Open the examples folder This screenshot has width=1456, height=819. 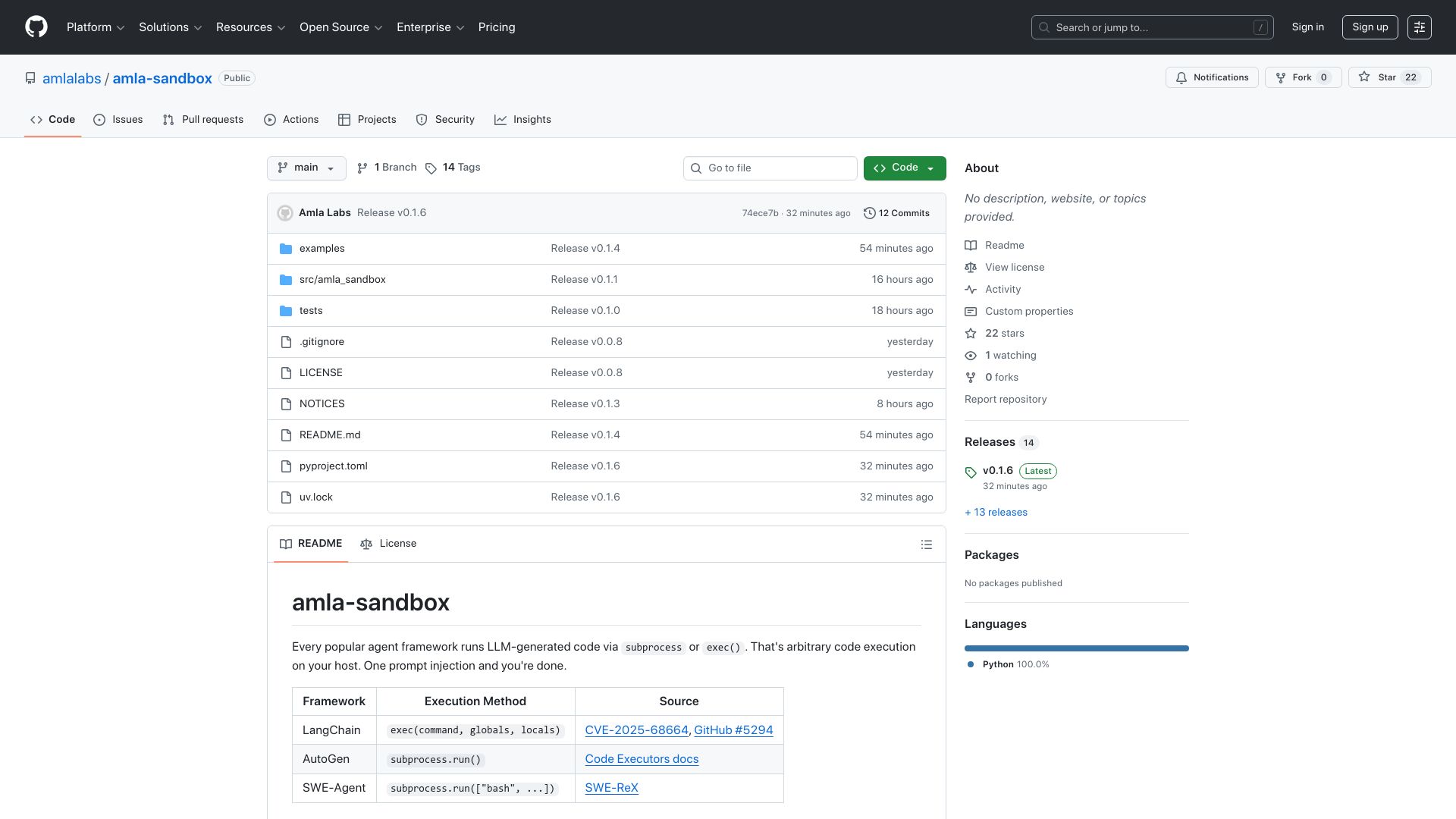click(x=322, y=249)
